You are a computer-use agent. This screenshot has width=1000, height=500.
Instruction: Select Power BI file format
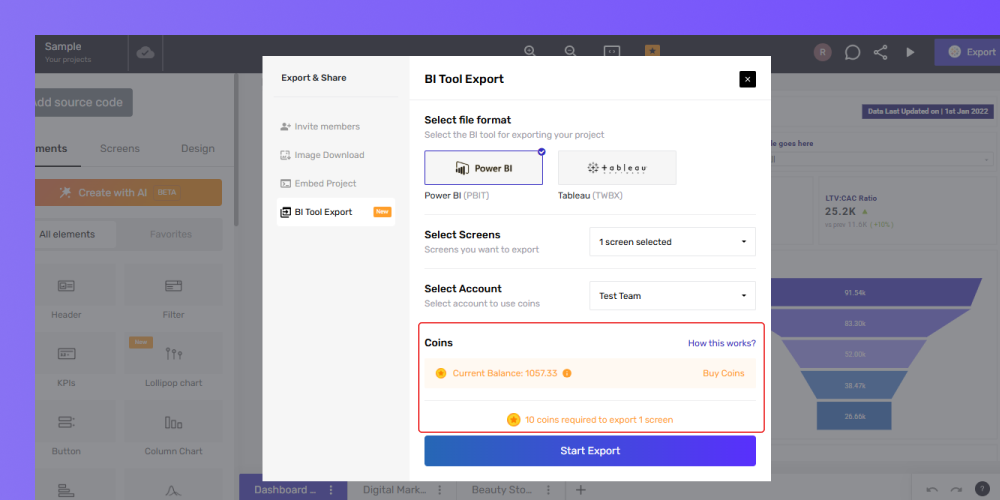[x=483, y=168]
